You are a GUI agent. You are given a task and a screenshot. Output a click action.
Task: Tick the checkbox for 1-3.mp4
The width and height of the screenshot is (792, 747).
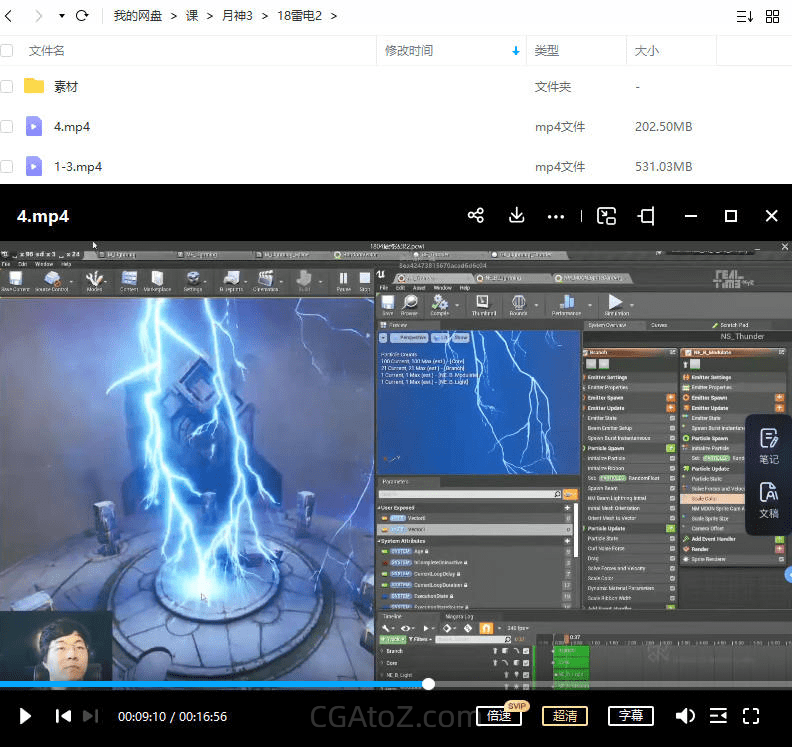click(x=7, y=166)
